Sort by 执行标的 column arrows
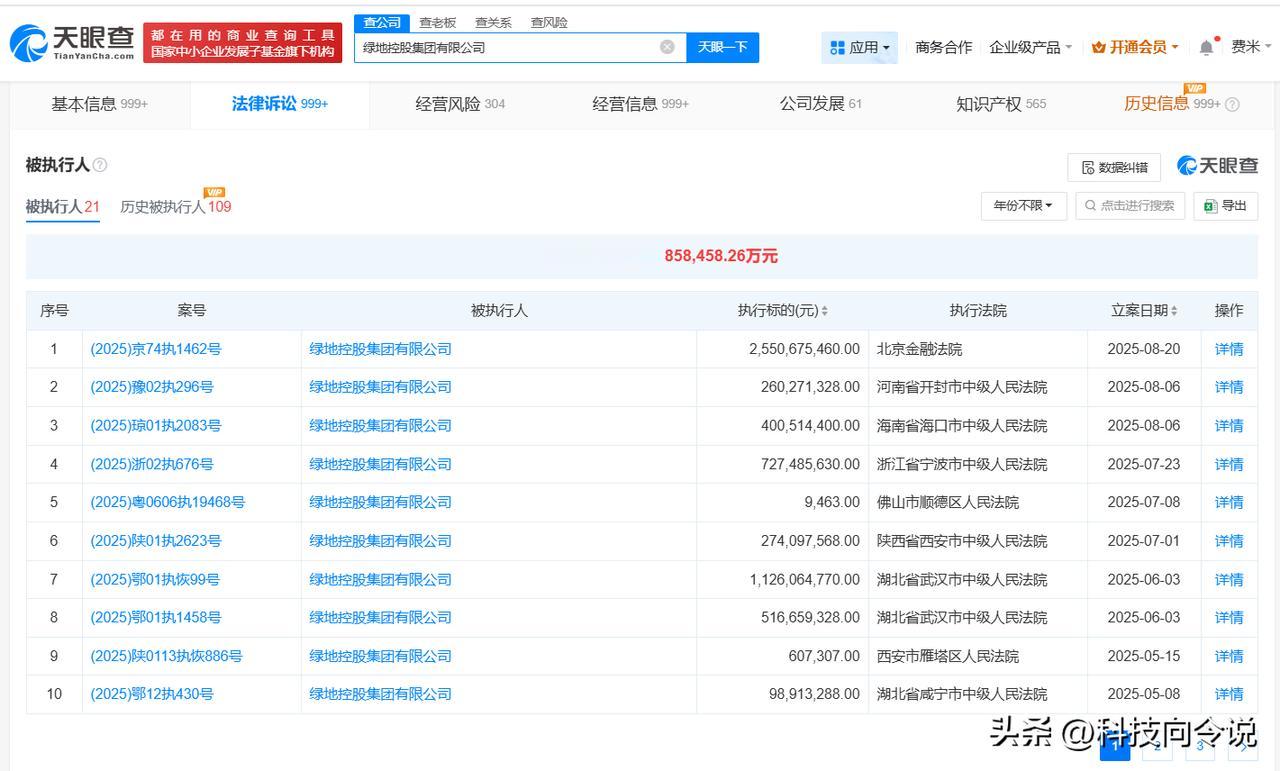Image resolution: width=1280 pixels, height=771 pixels. coord(825,311)
